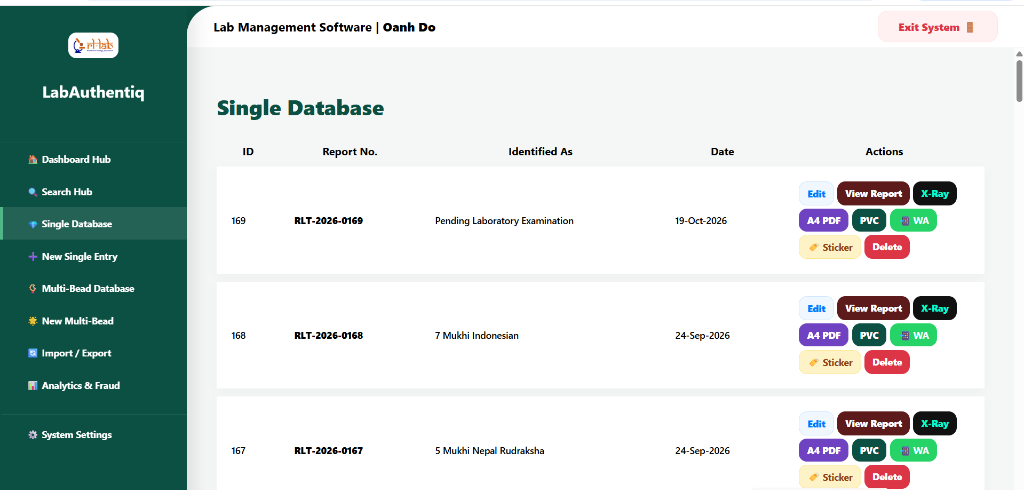
Task: Click 24-Sep-2026 date in row 167
Action: pos(702,451)
